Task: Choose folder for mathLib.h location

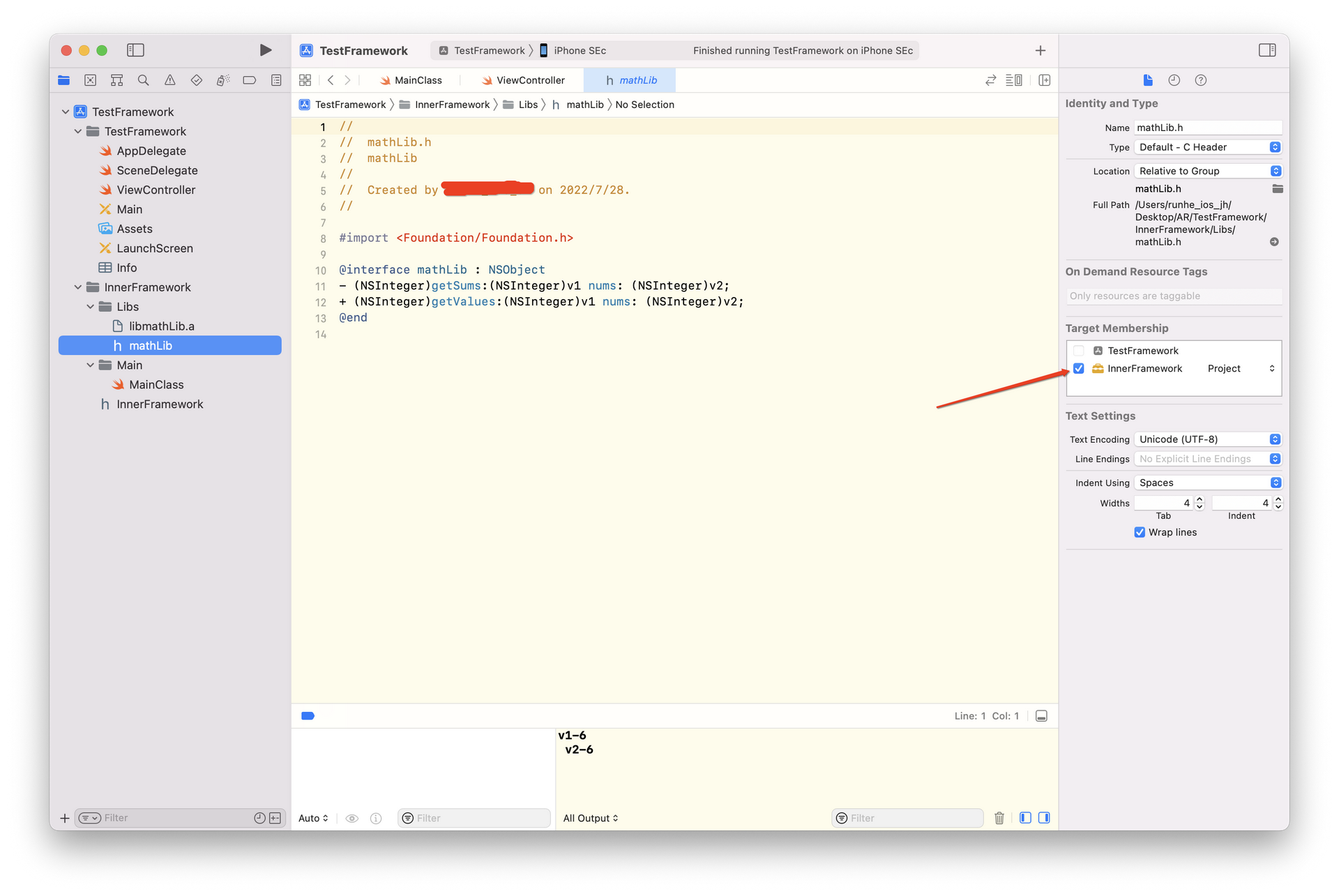Action: coord(1278,189)
